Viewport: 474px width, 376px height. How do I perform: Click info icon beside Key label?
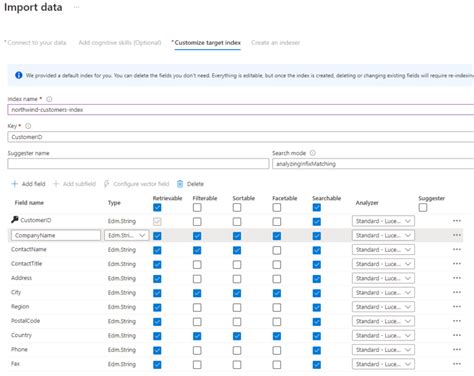[x=28, y=126]
